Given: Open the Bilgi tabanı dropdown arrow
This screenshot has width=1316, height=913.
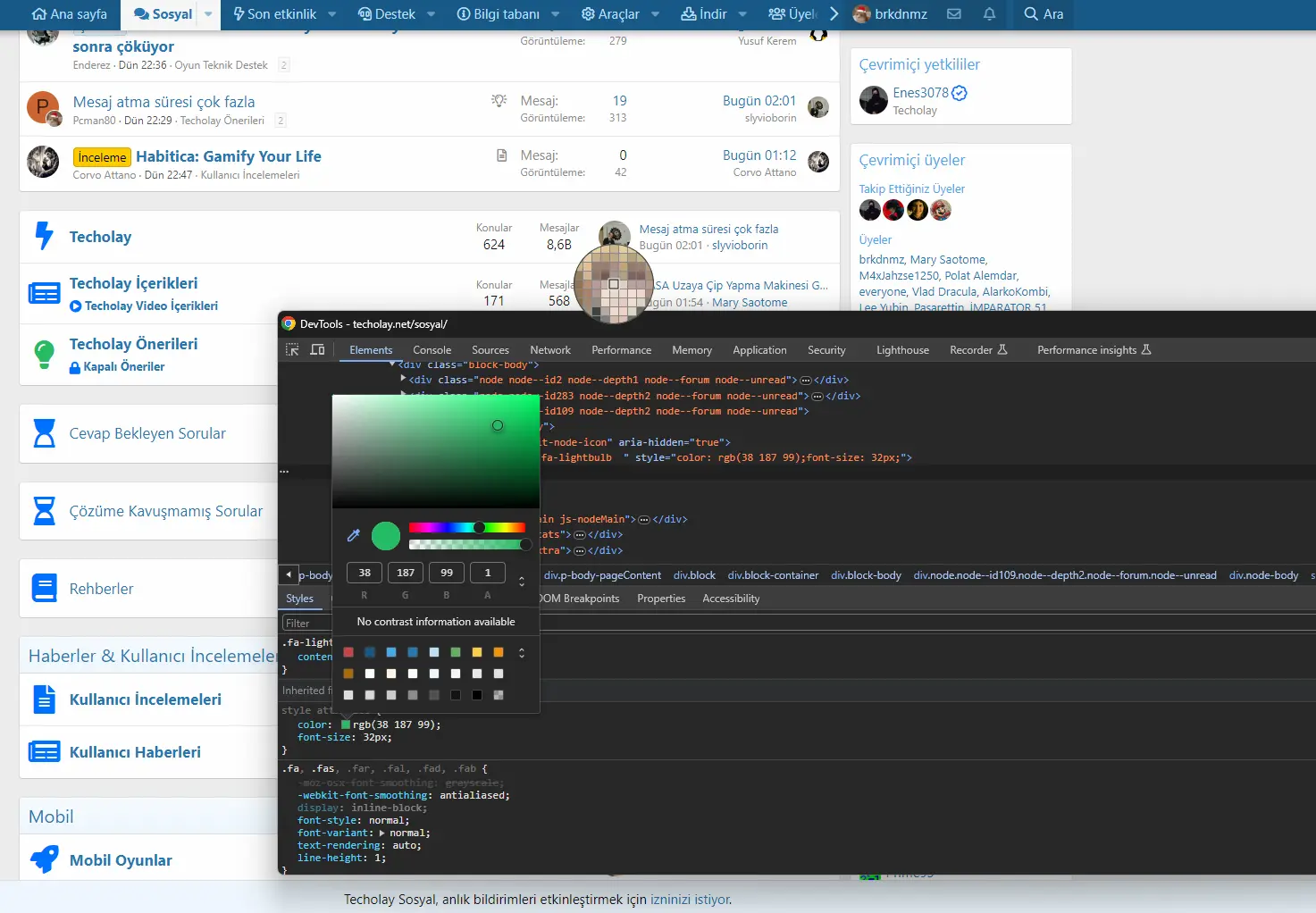Looking at the screenshot, I should tap(556, 14).
